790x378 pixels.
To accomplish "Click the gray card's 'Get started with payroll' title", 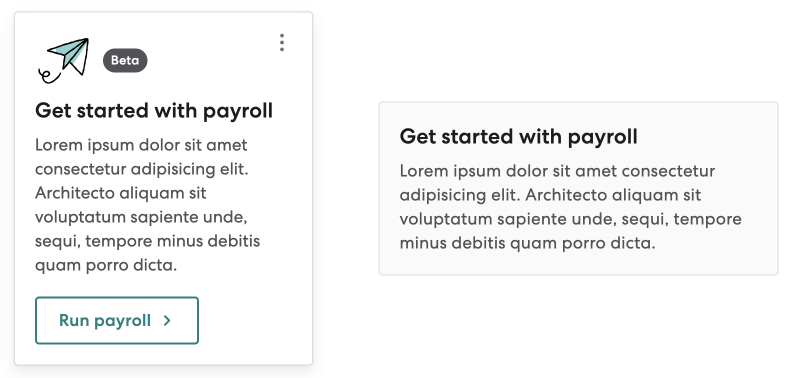I will pyautogui.click(x=518, y=137).
